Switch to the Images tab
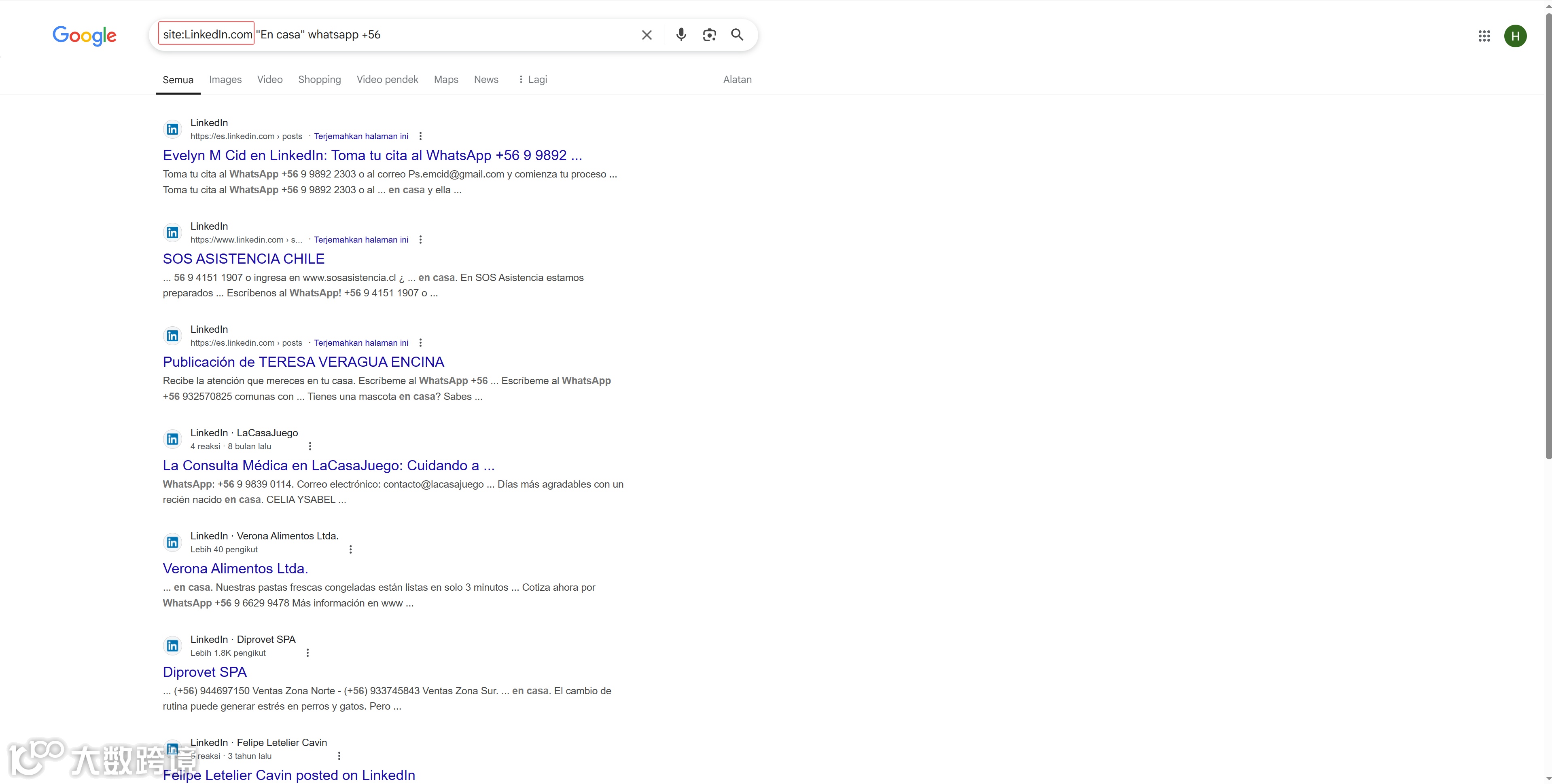Screen dimensions: 1552x784 point(225,80)
